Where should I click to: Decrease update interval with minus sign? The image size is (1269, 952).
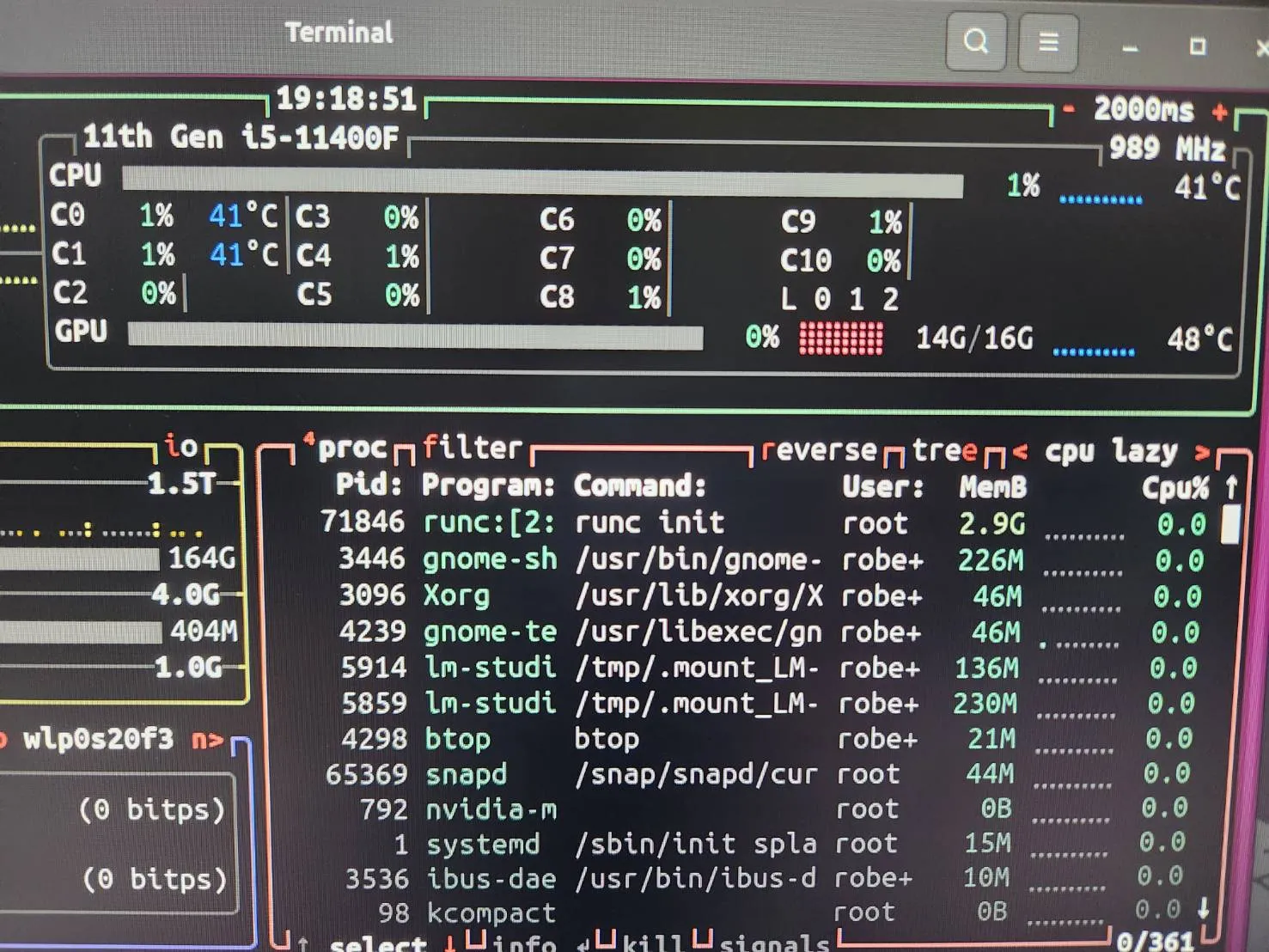[x=1069, y=109]
